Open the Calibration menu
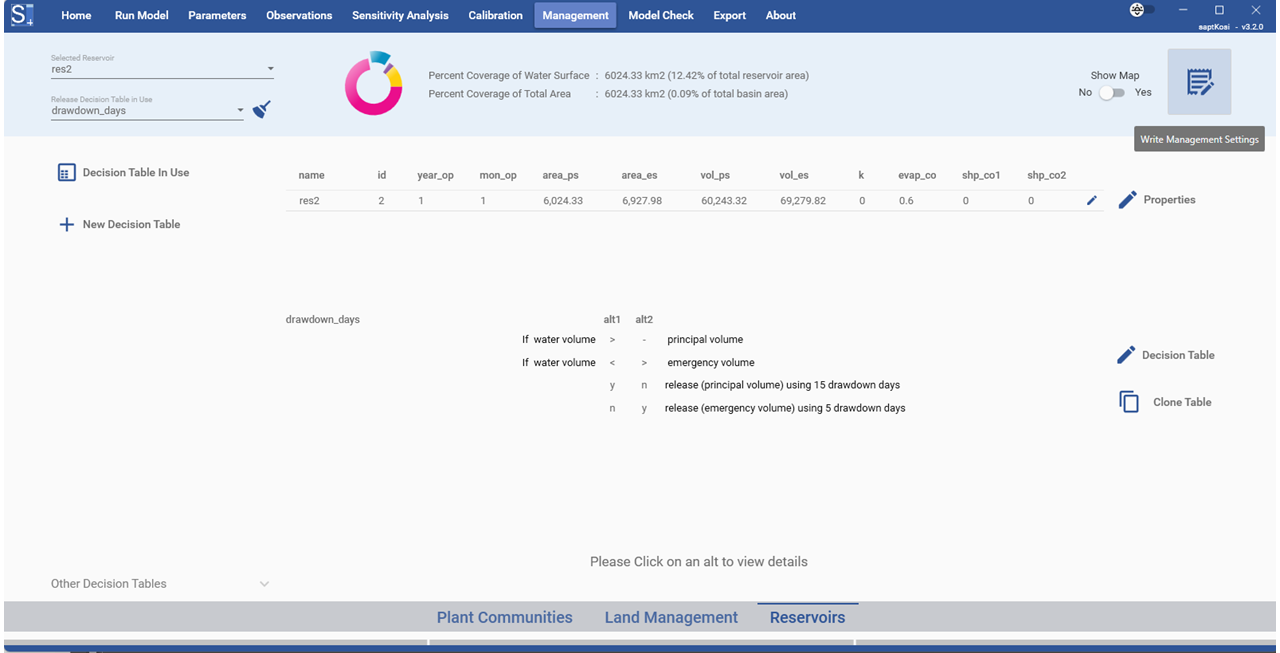1280x653 pixels. (495, 16)
